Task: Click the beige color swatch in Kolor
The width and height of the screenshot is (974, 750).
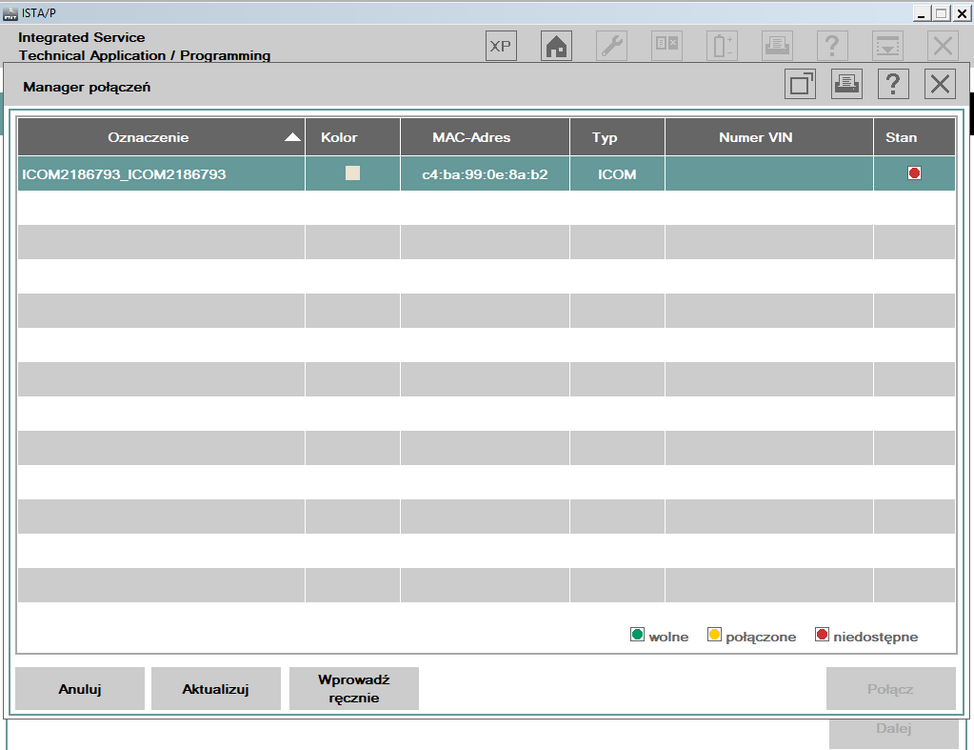Action: point(353,173)
